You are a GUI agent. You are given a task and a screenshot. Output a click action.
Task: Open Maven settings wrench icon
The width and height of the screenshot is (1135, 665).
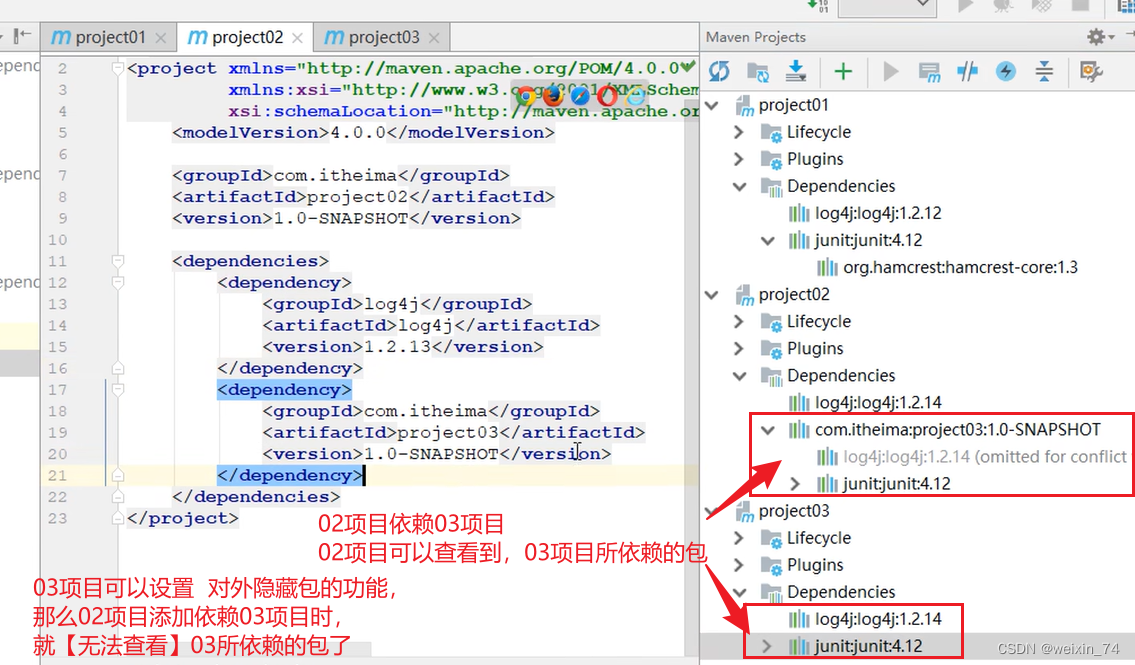coord(1090,71)
